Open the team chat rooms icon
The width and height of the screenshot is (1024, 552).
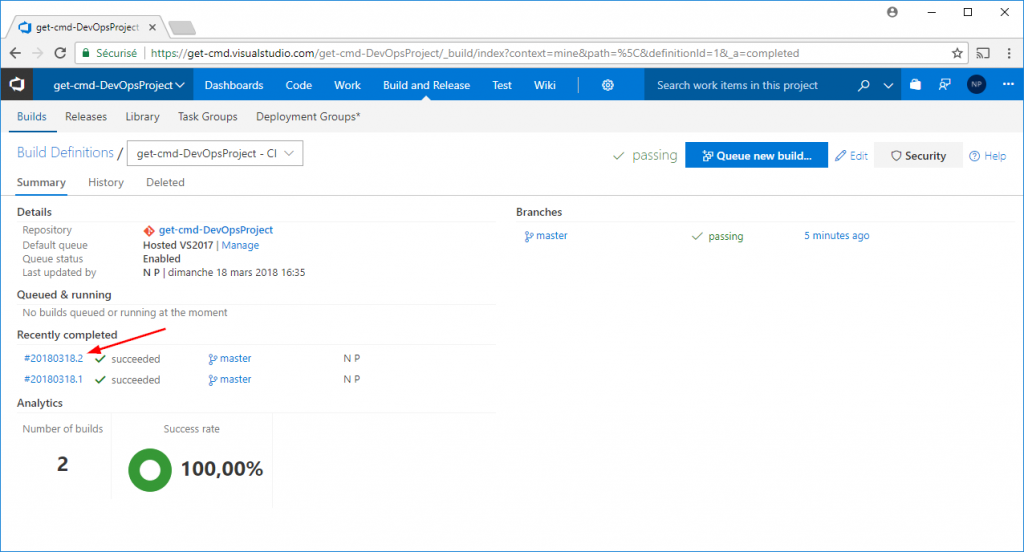point(945,84)
